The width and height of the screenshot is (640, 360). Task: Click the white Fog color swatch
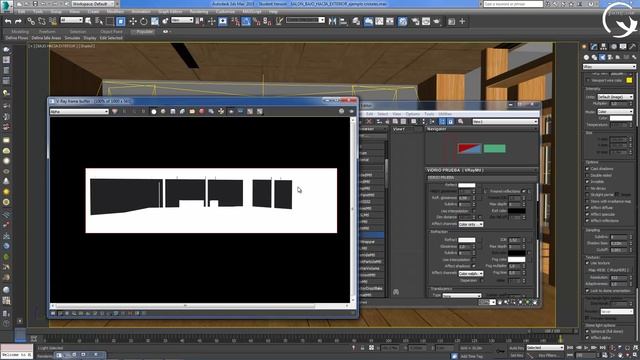coord(516,259)
